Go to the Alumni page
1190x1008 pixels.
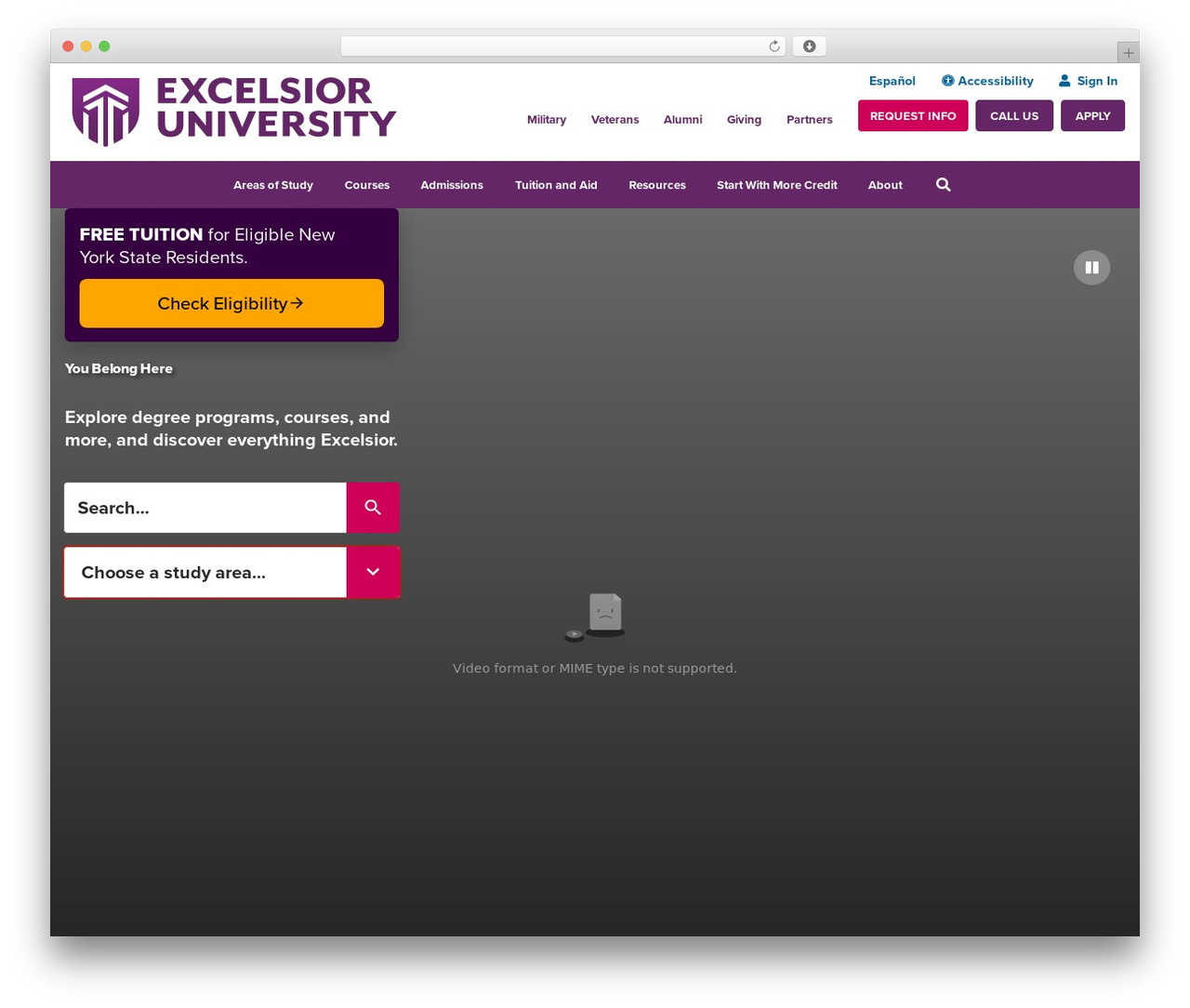683,120
